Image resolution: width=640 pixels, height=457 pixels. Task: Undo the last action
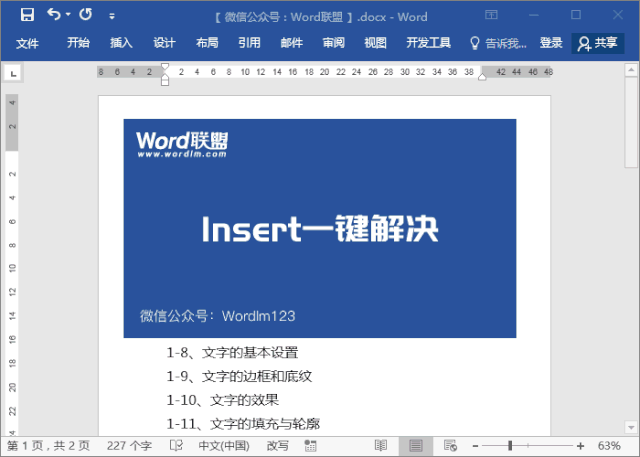pos(53,14)
